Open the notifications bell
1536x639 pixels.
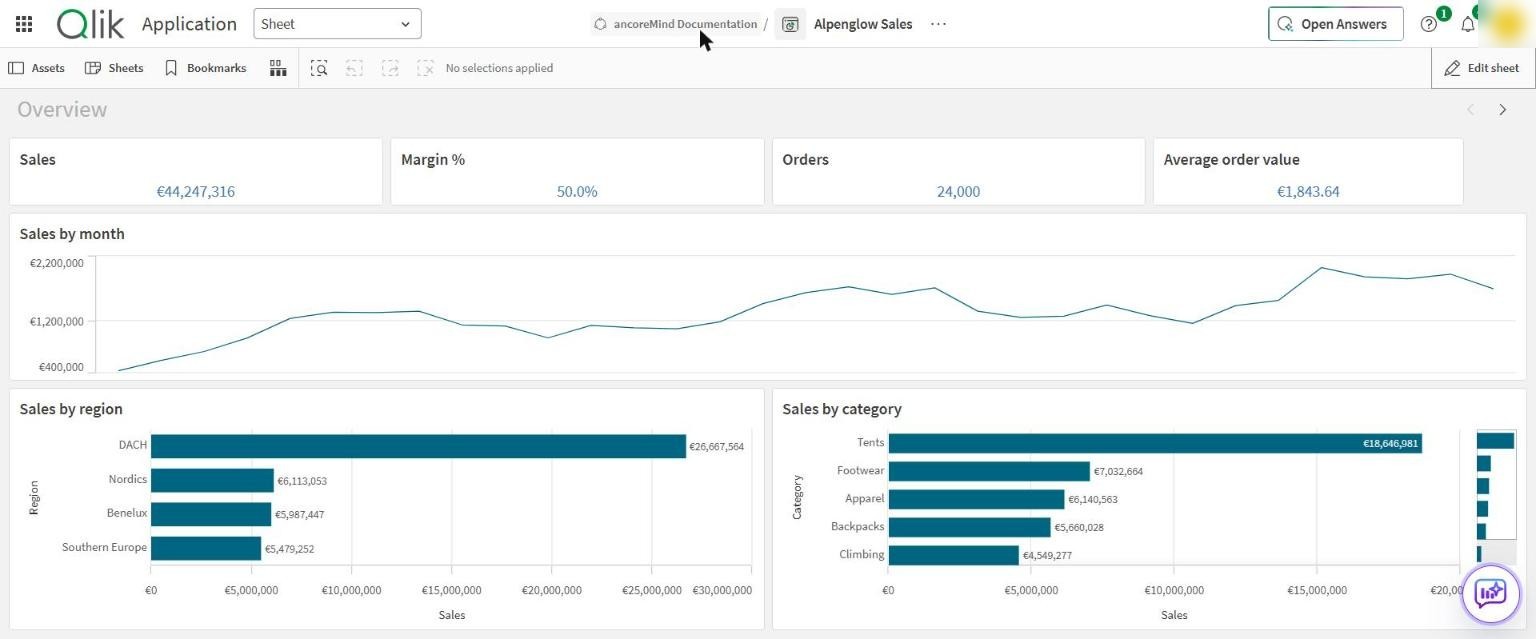pos(1467,24)
